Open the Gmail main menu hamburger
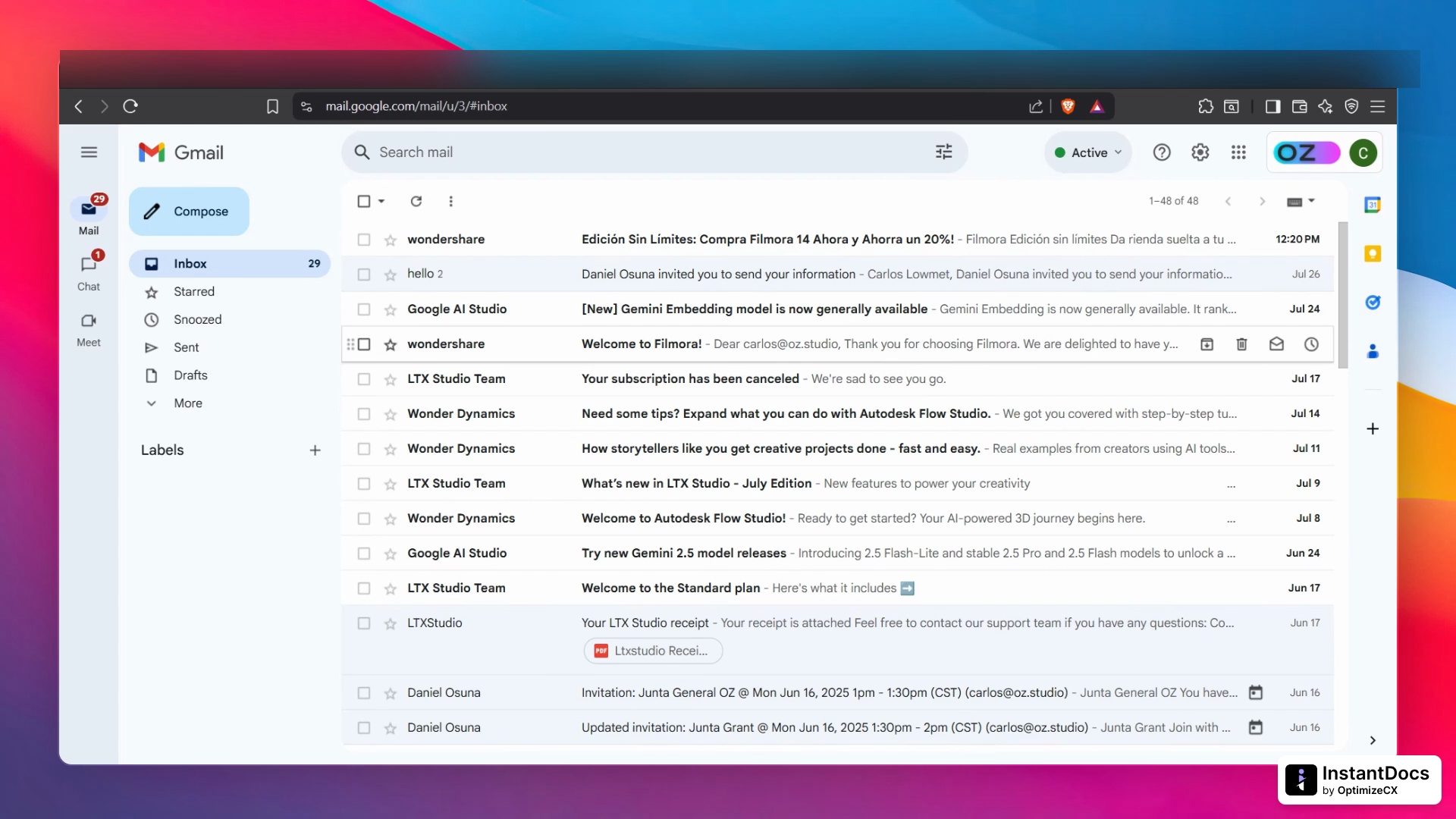1456x819 pixels. 89,152
